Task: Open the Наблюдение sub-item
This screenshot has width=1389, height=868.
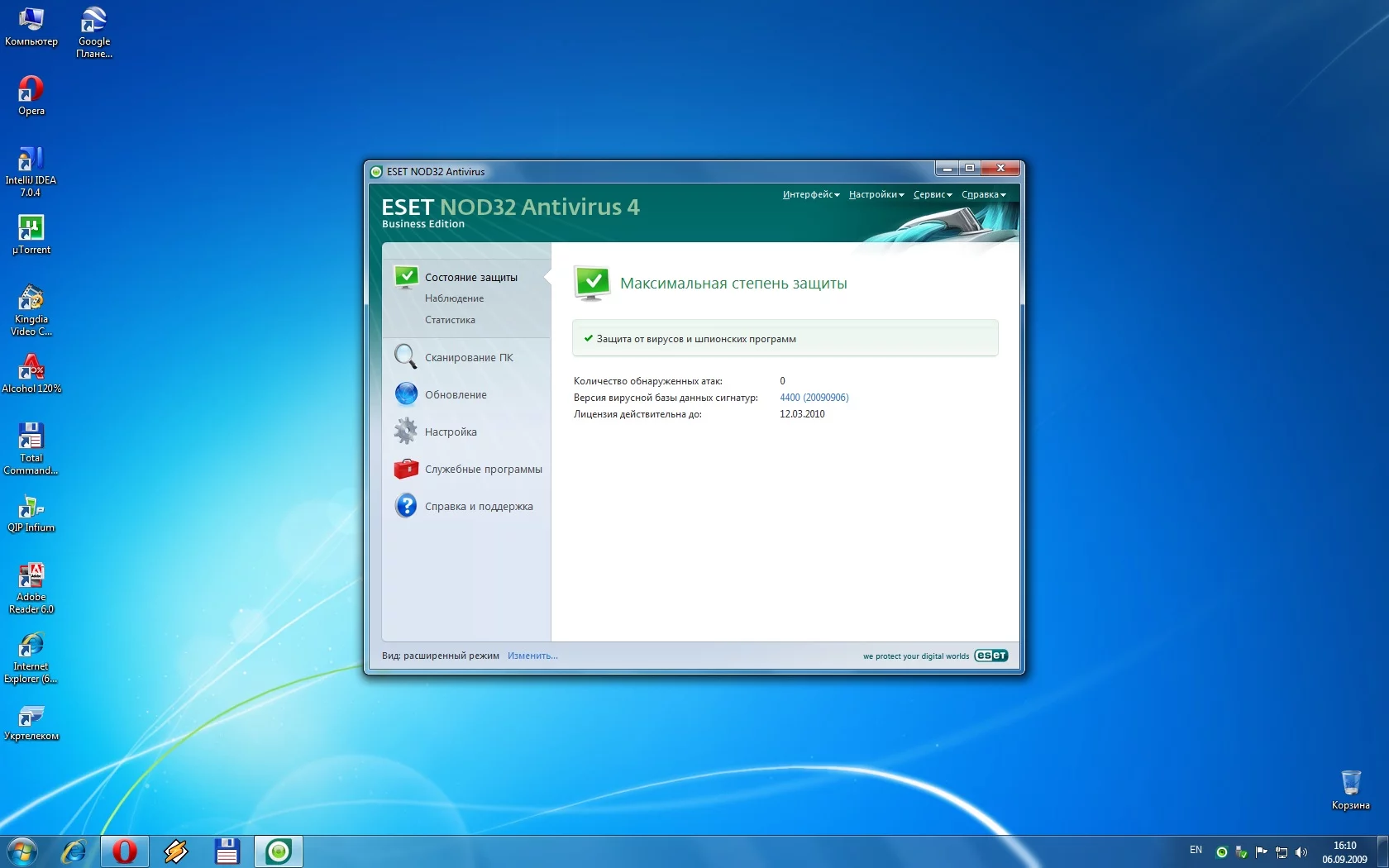Action: tap(455, 298)
